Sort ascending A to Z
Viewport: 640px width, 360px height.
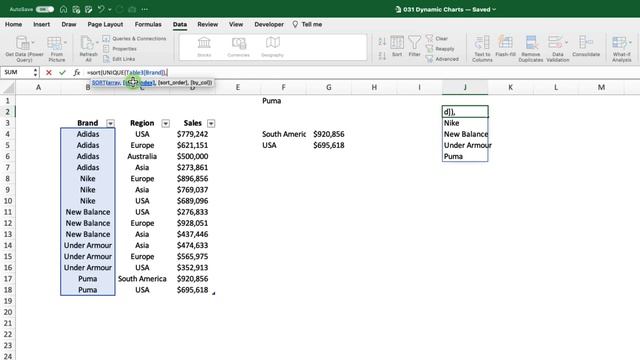pos(382,41)
